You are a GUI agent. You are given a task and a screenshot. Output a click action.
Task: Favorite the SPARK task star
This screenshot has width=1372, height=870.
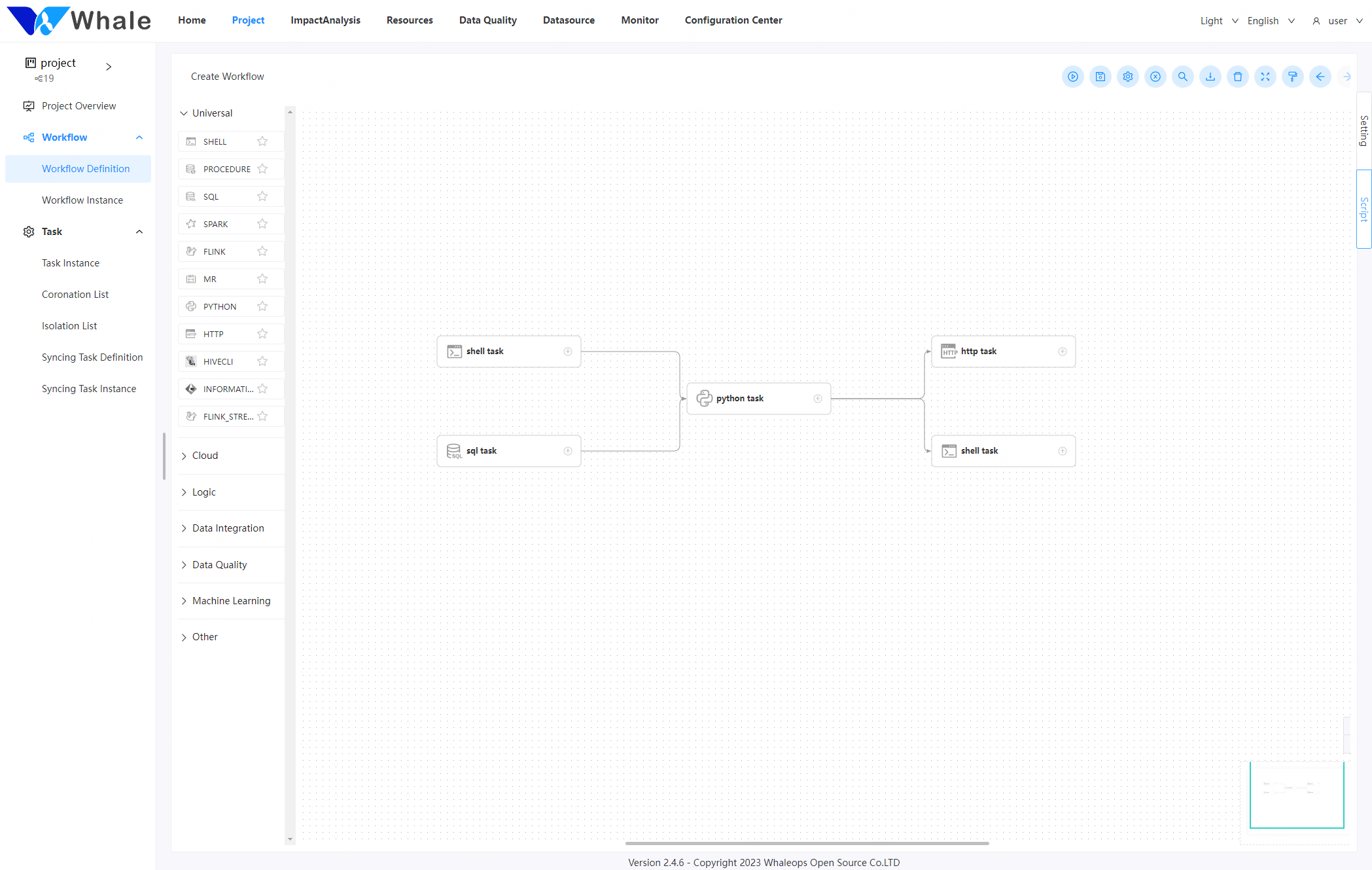[x=262, y=224]
